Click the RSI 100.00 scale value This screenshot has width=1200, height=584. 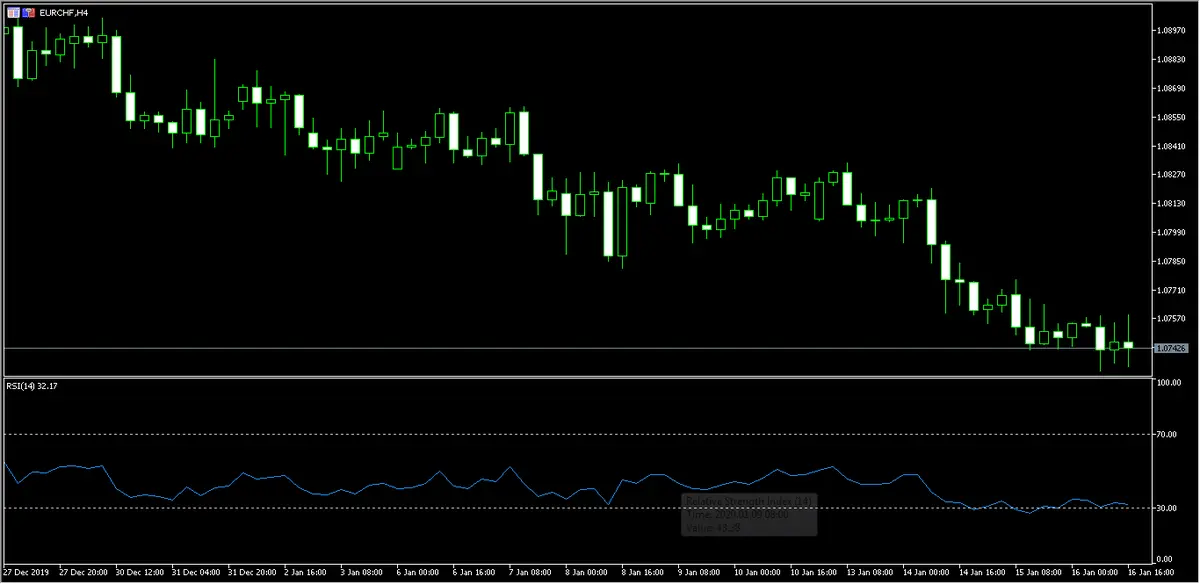click(x=1169, y=383)
